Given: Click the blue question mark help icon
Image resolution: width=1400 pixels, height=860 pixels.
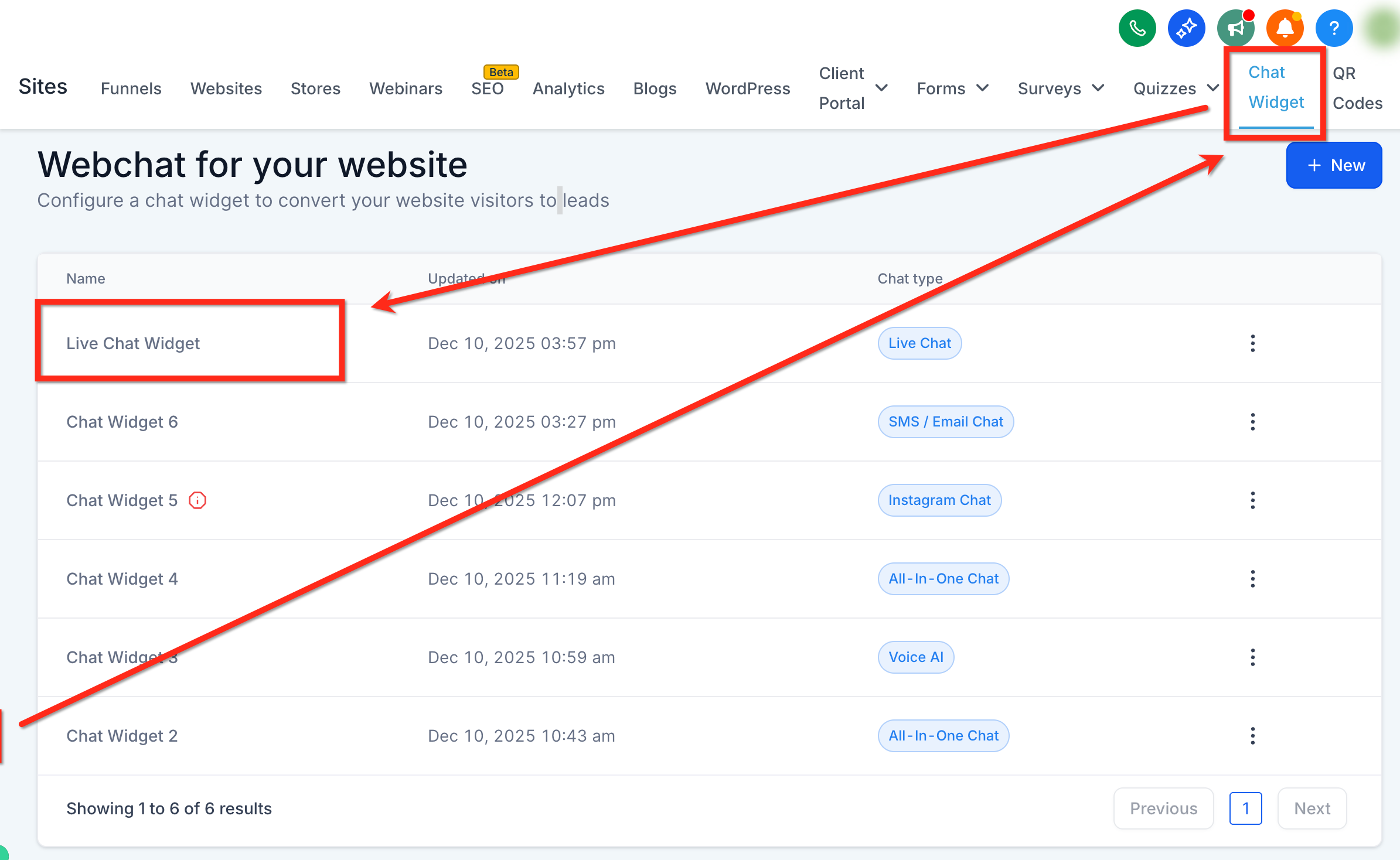Looking at the screenshot, I should [x=1334, y=28].
